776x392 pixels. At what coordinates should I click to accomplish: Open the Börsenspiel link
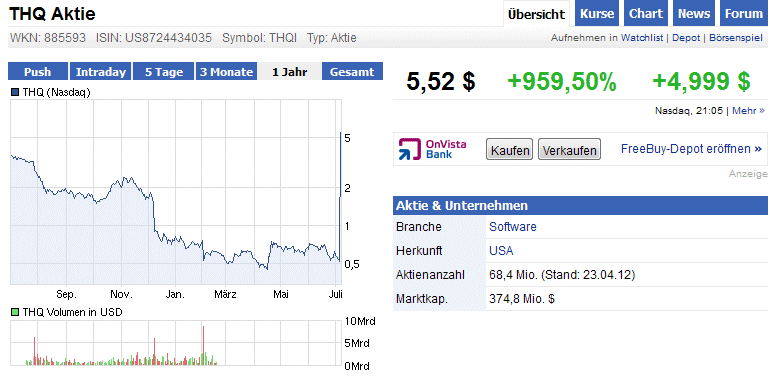(x=736, y=38)
